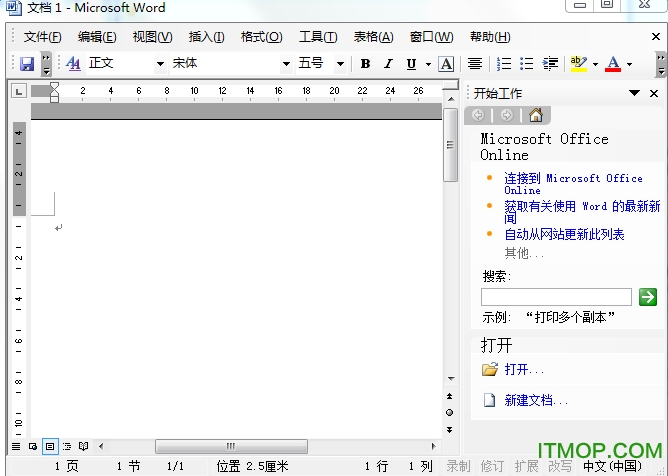Toggle italic formatting

[x=388, y=64]
